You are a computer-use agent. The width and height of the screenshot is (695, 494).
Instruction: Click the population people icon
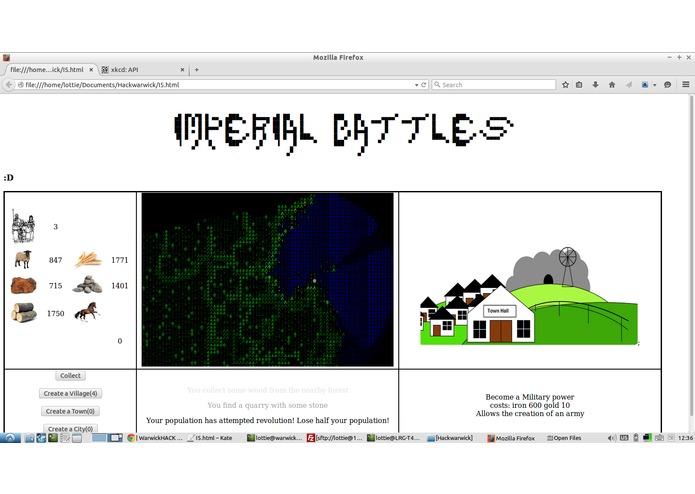coord(23,226)
